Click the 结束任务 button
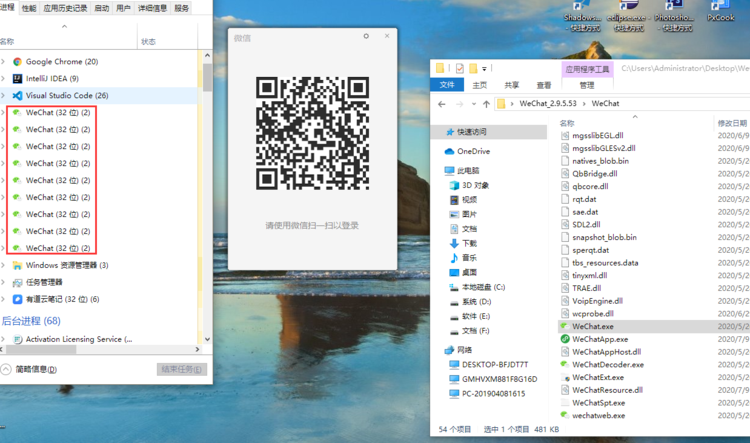This screenshot has width=750, height=443. click(x=182, y=369)
